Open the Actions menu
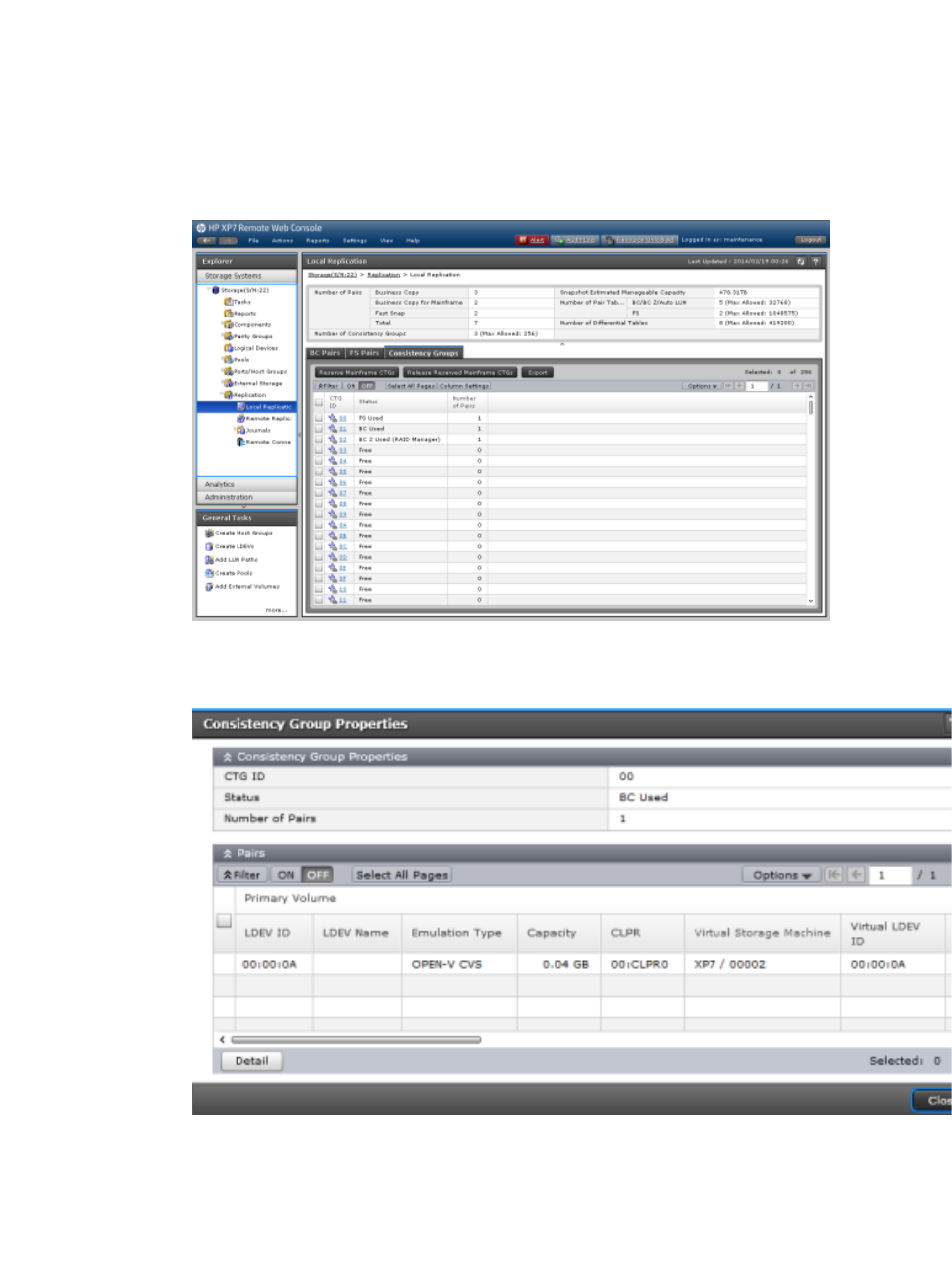The width and height of the screenshot is (952, 1268). pyautogui.click(x=282, y=240)
